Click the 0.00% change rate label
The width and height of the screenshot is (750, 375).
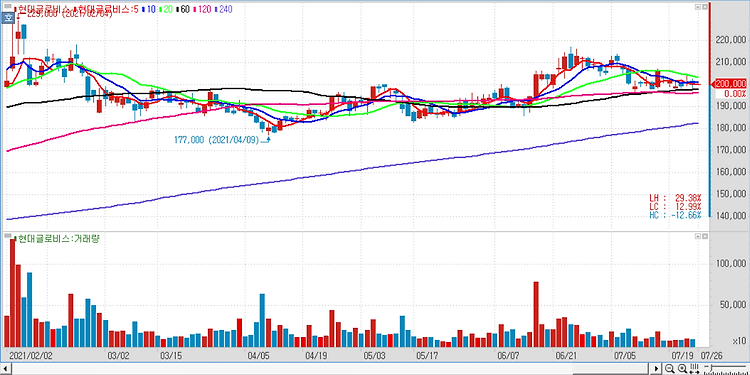[x=735, y=94]
